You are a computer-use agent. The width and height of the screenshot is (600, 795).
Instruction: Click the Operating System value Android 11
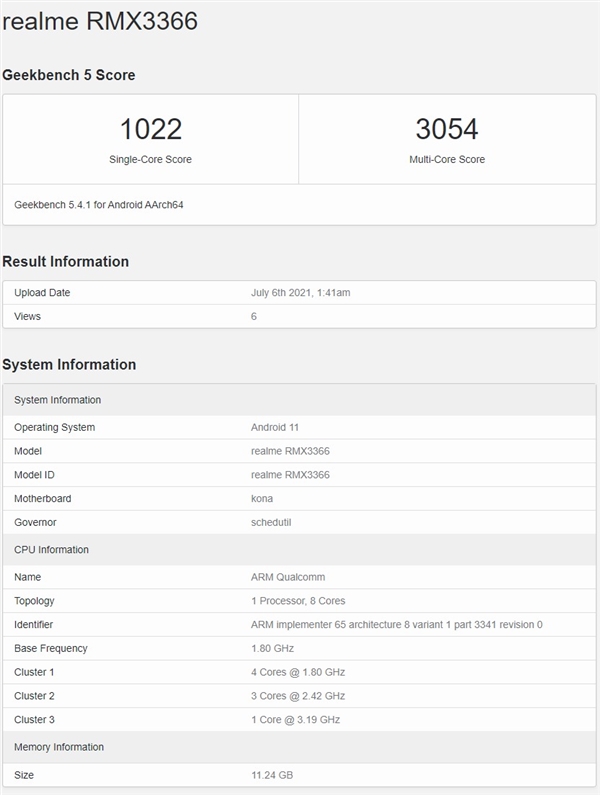pyautogui.click(x=273, y=427)
